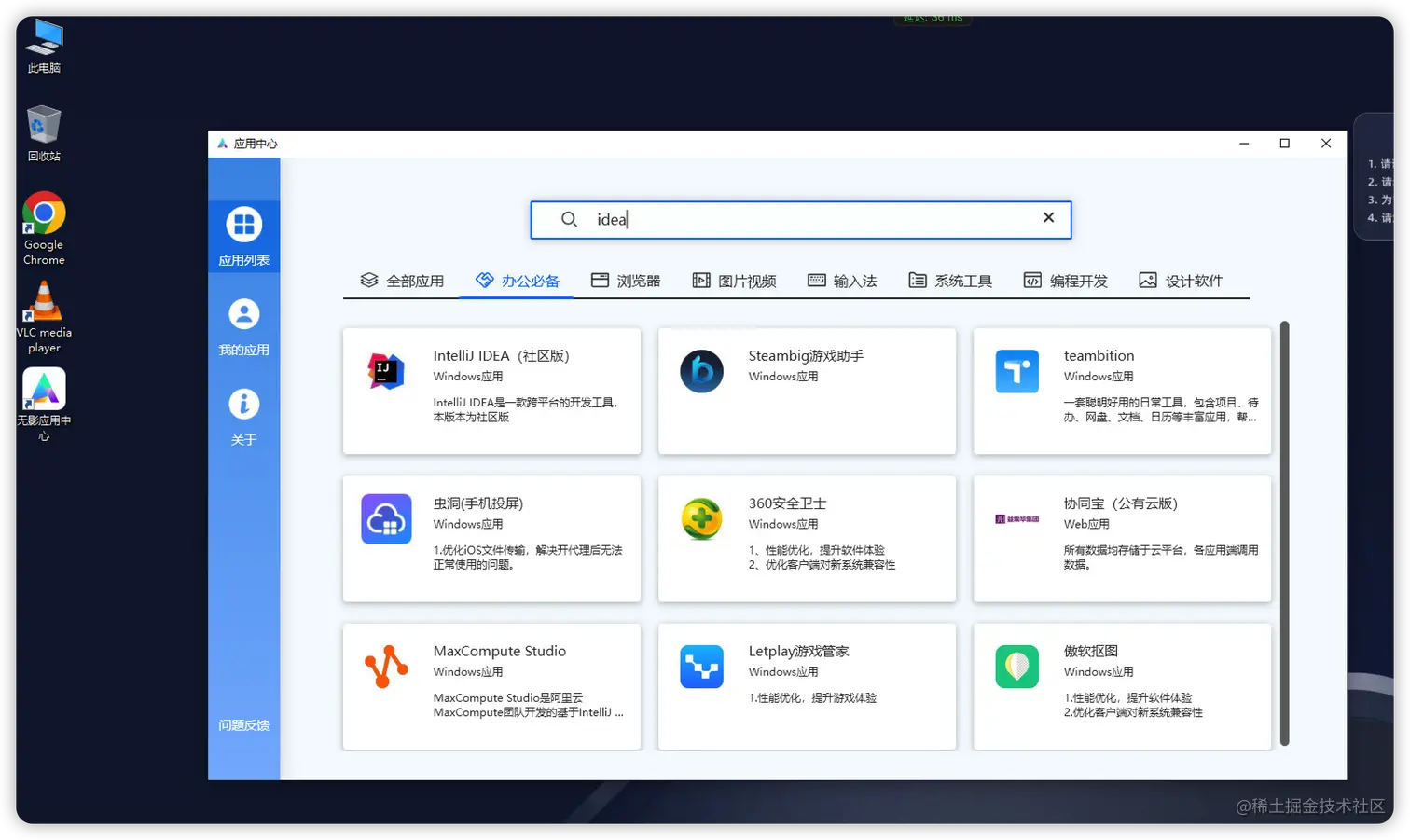1410x840 pixels.
Task: Open the teambition title text
Action: pos(1099,355)
